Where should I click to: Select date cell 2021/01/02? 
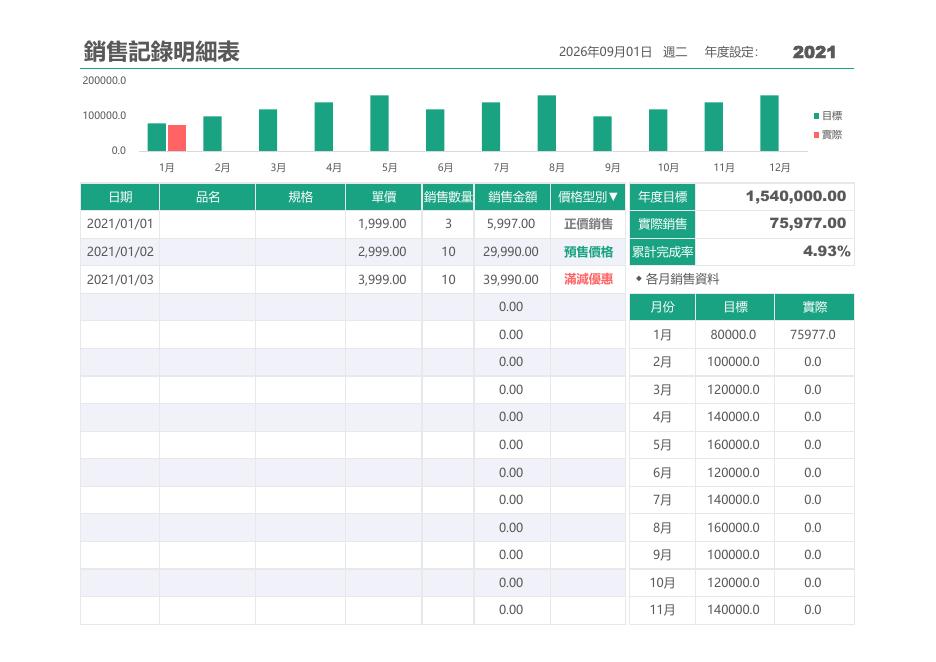point(120,252)
